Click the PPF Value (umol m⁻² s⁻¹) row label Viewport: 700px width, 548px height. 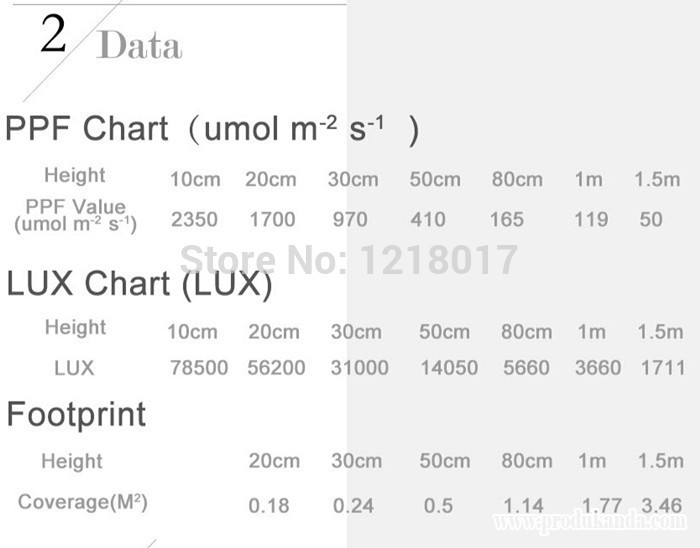point(76,215)
